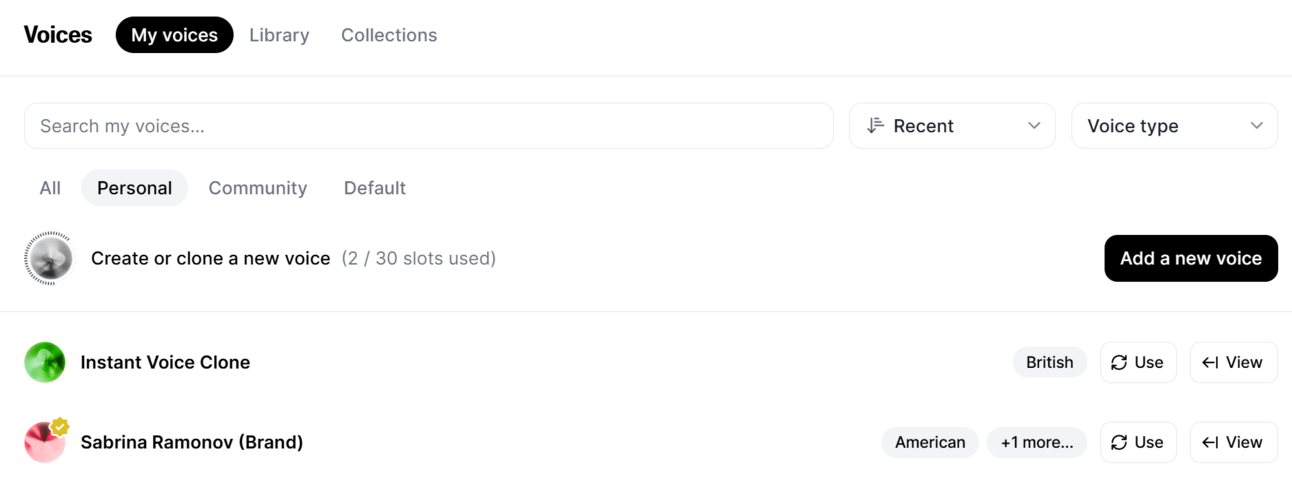Image resolution: width=1292 pixels, height=485 pixels.
Task: Click Sabrina Ramonov's pink avatar icon
Action: click(x=45, y=443)
